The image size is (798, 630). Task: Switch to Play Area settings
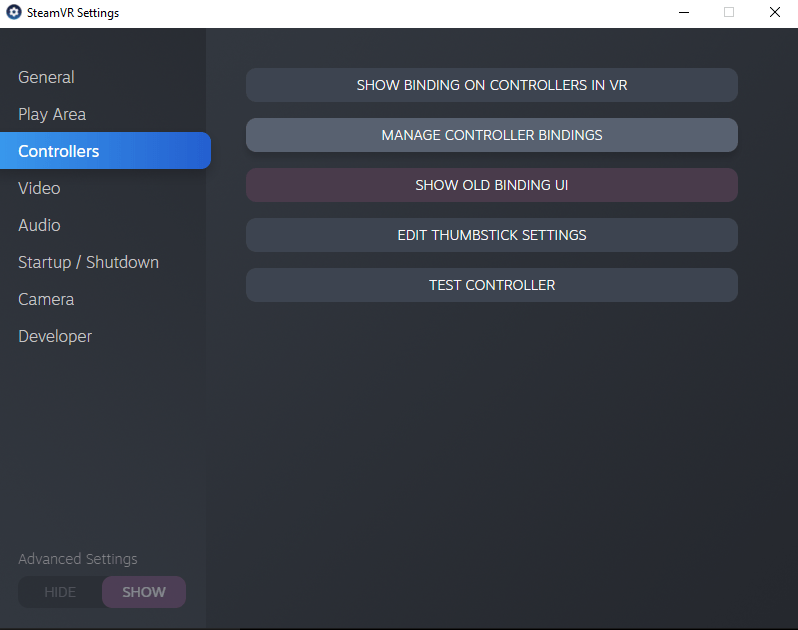click(52, 114)
